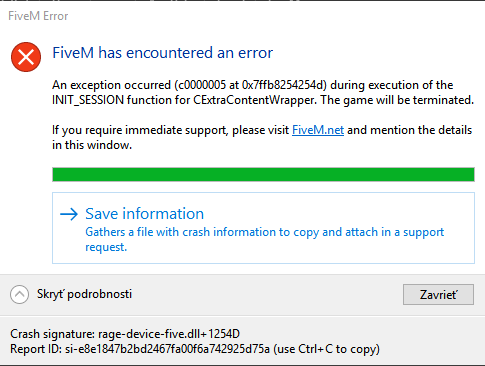The width and height of the screenshot is (485, 366).
Task: Select the Skryť podrobnosti label
Action: click(x=84, y=294)
